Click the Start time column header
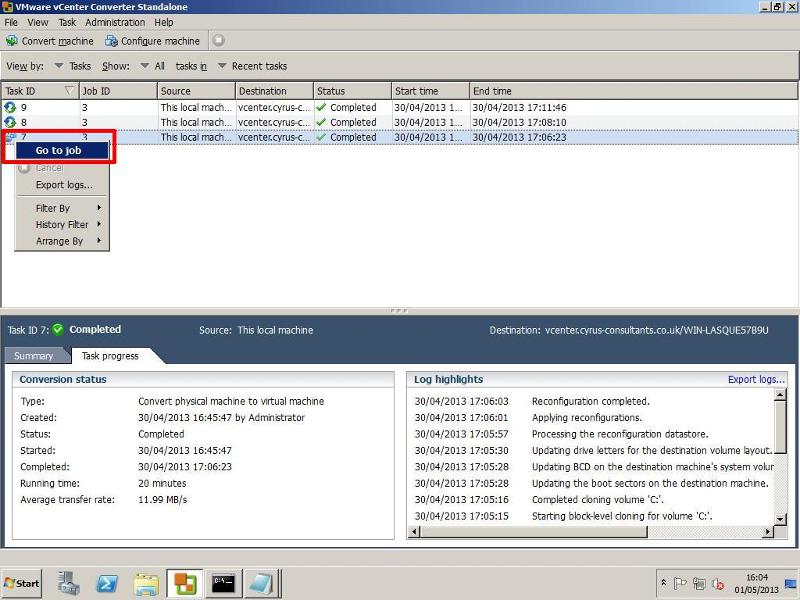This screenshot has width=800, height=600. pos(431,91)
